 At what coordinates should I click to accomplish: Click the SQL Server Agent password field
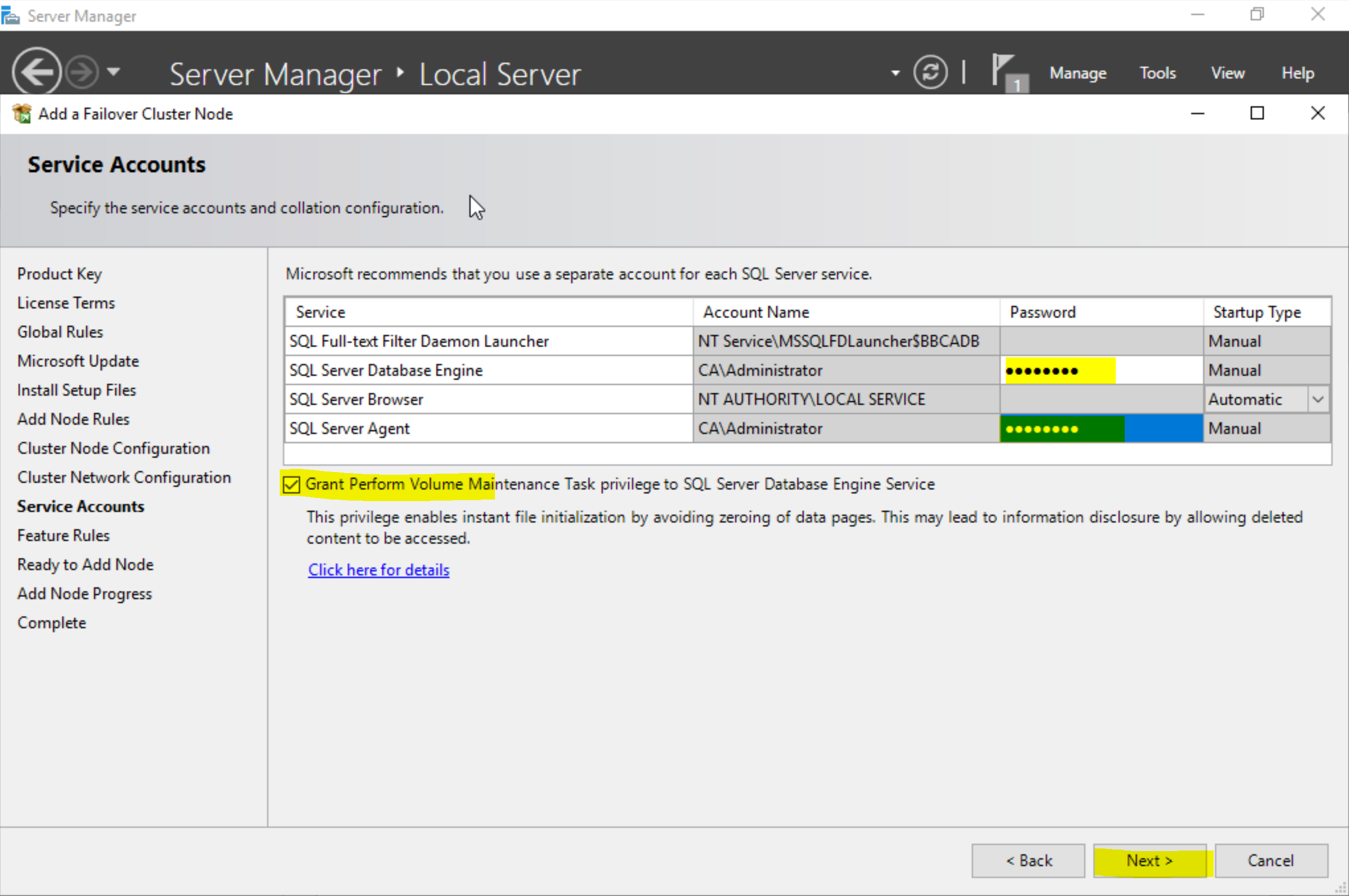click(1101, 429)
